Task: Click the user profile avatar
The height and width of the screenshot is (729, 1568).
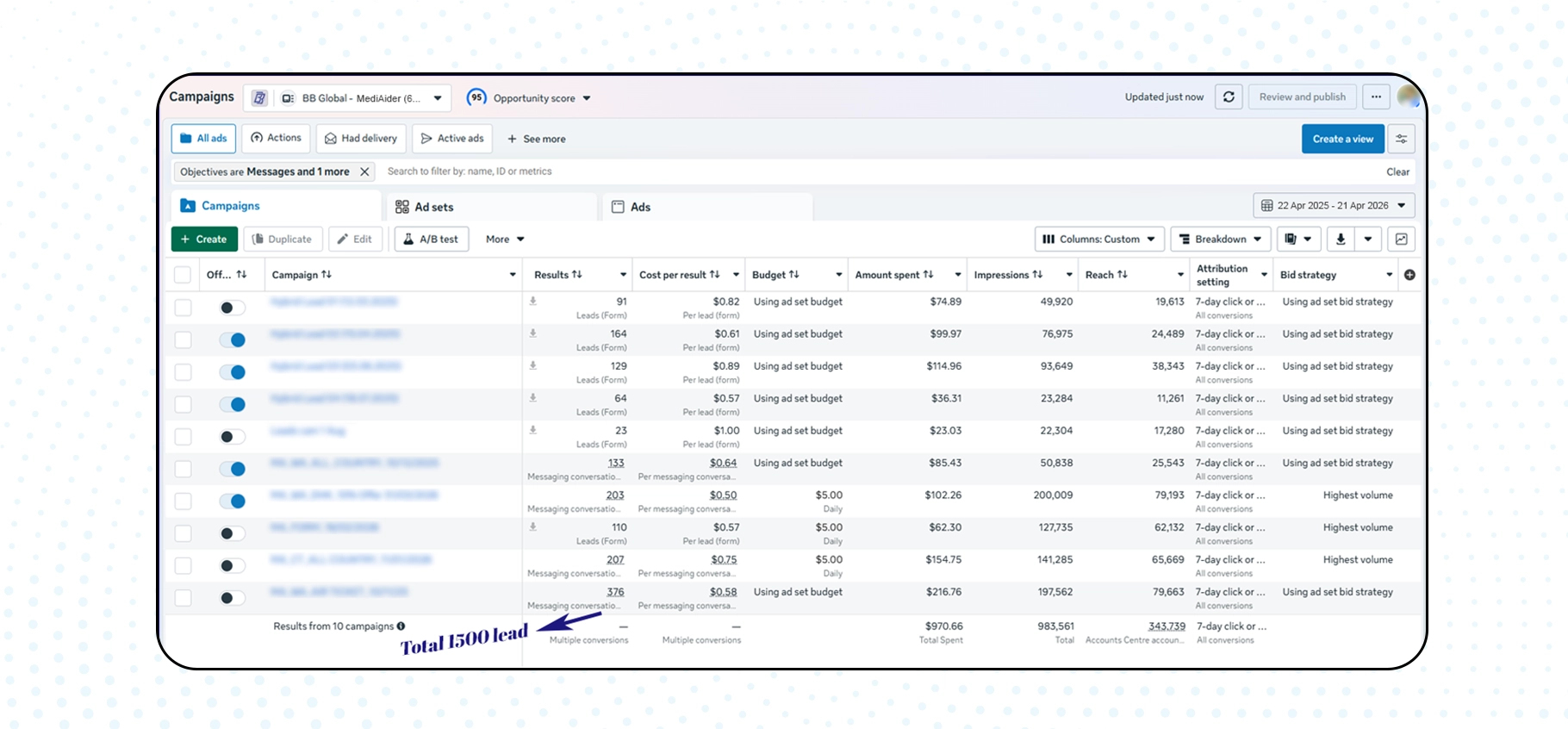Action: (1409, 97)
